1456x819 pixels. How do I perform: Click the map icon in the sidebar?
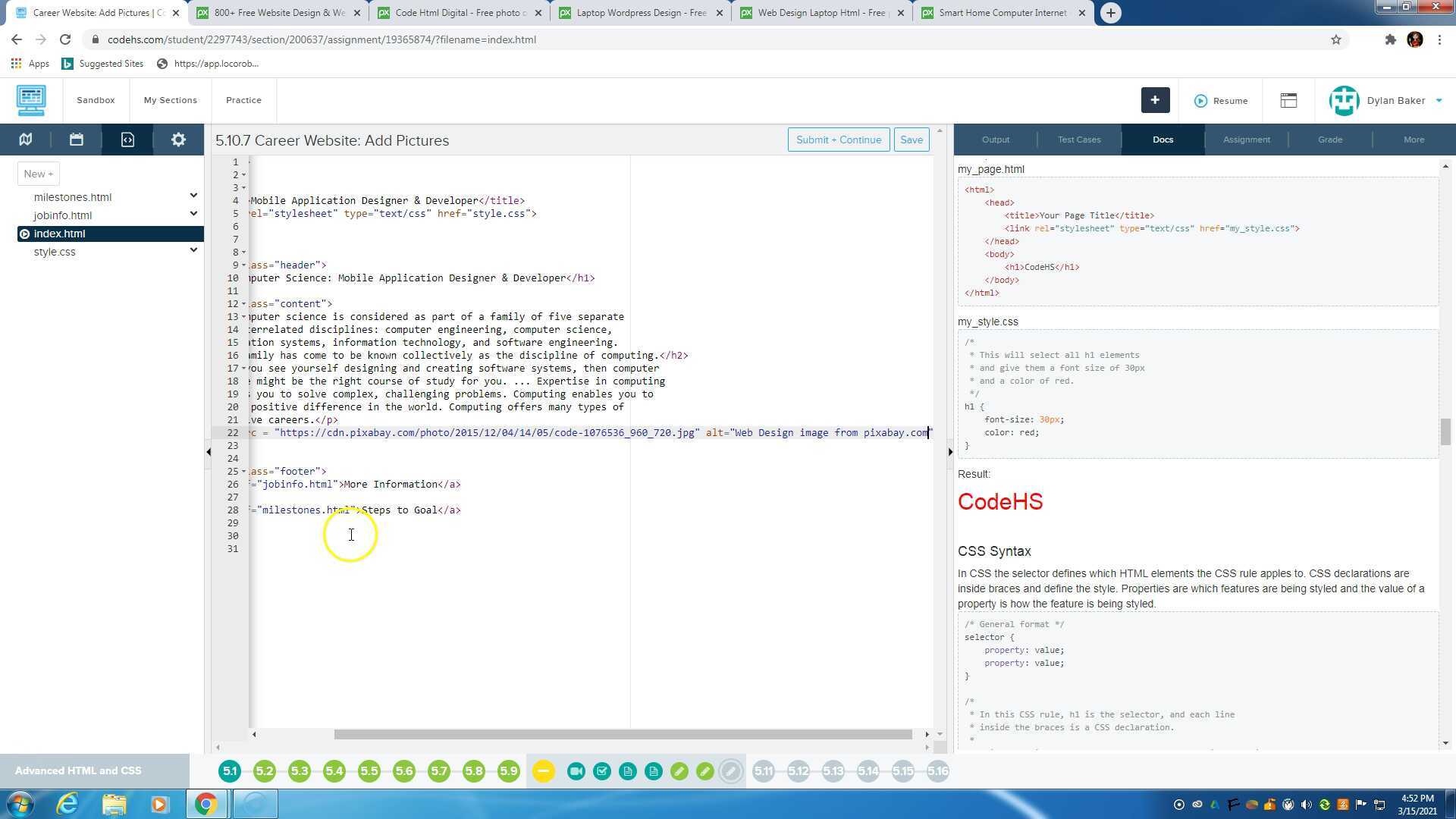tap(25, 140)
